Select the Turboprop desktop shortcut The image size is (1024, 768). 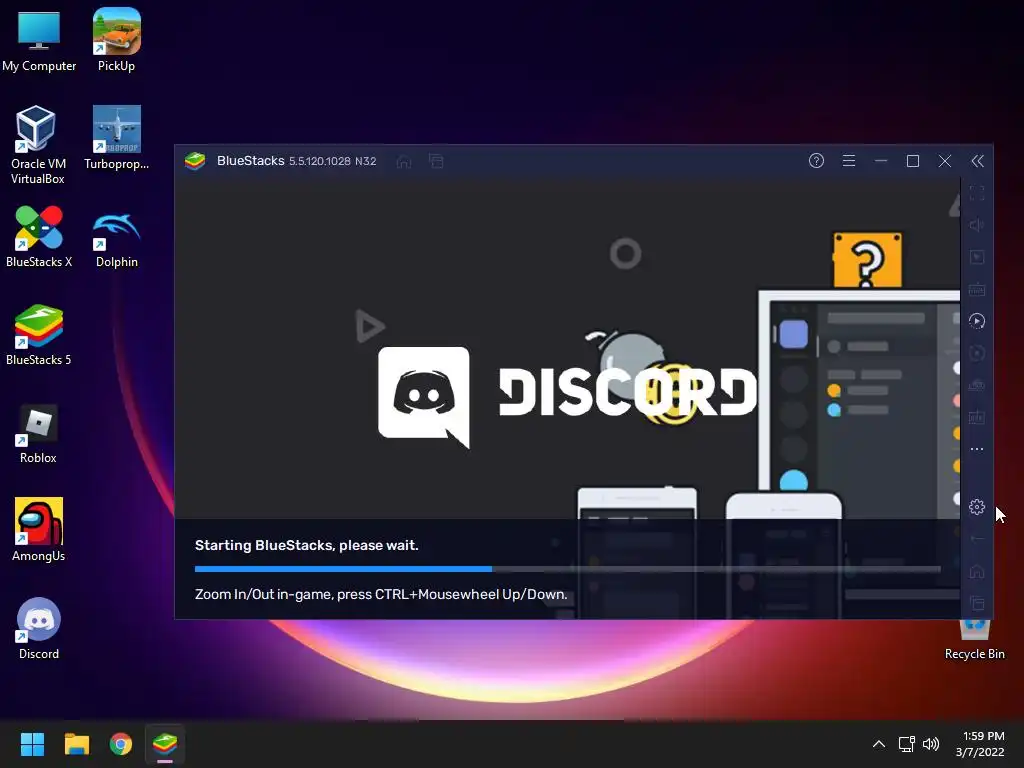116,138
